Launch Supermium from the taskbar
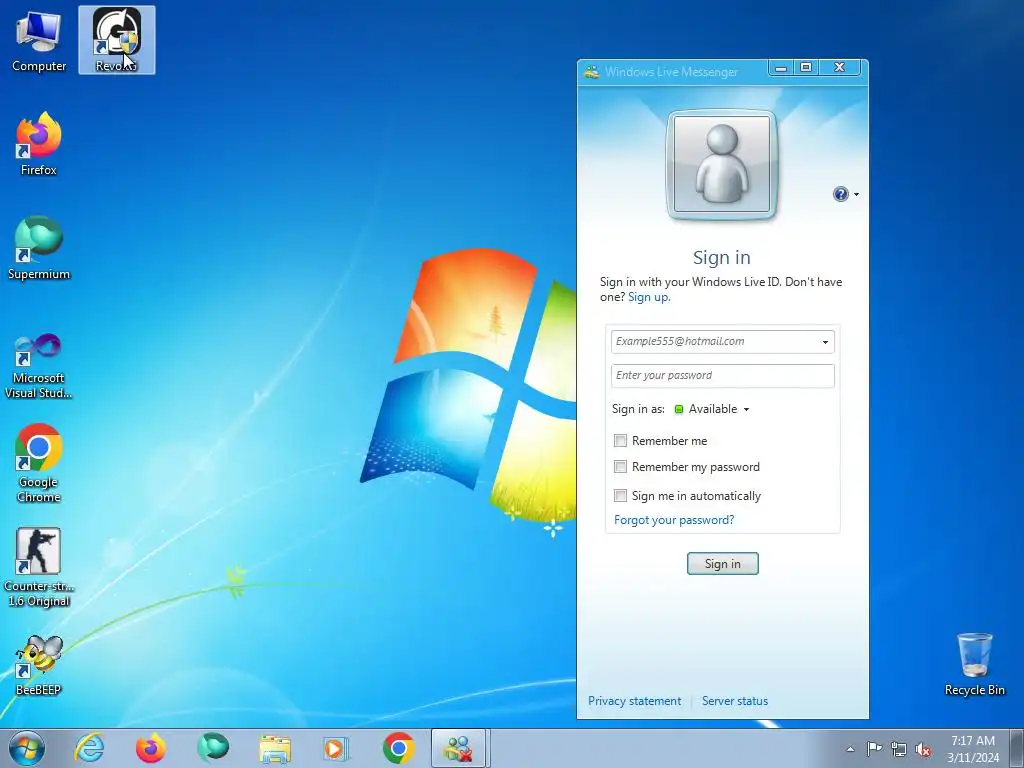1024x768 pixels. tap(213, 748)
